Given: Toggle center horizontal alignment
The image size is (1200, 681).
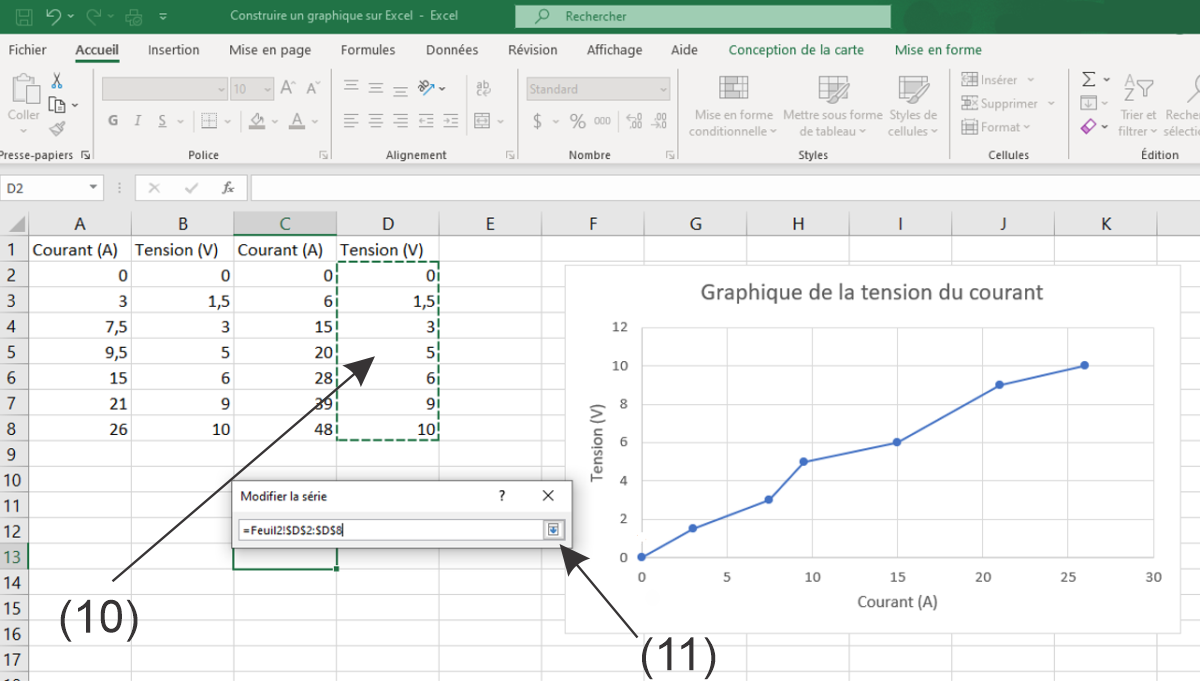Looking at the screenshot, I should point(375,121).
